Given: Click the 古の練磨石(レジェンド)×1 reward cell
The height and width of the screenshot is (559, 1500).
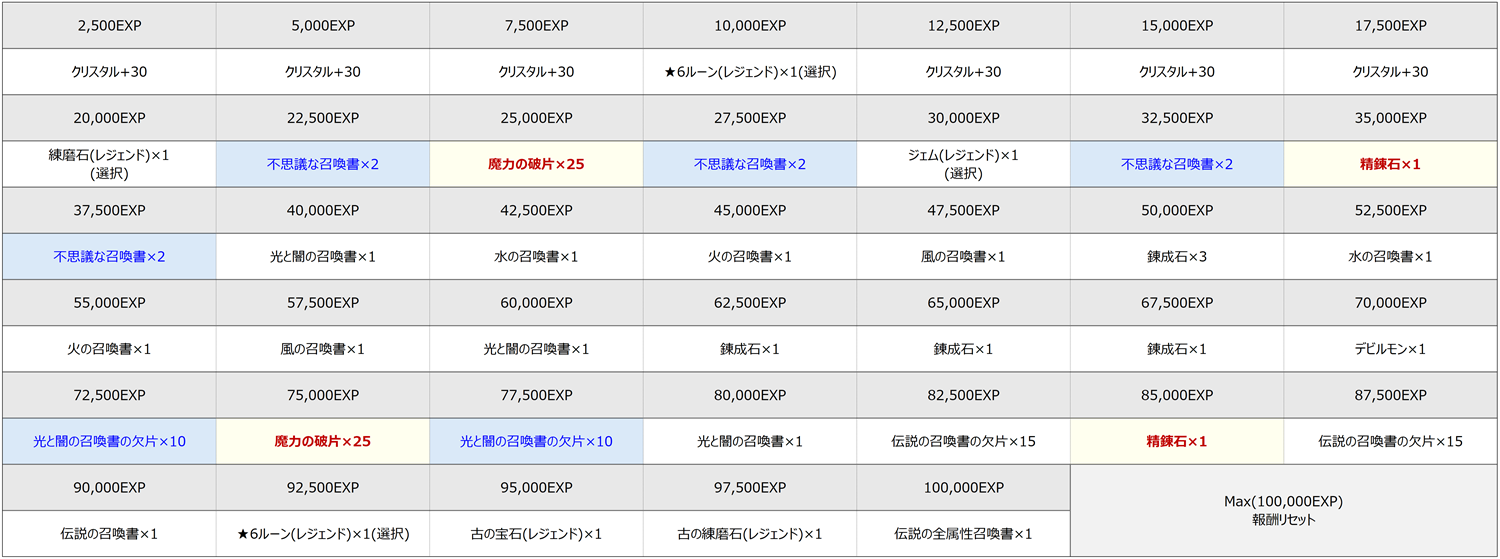Looking at the screenshot, I should tap(750, 534).
